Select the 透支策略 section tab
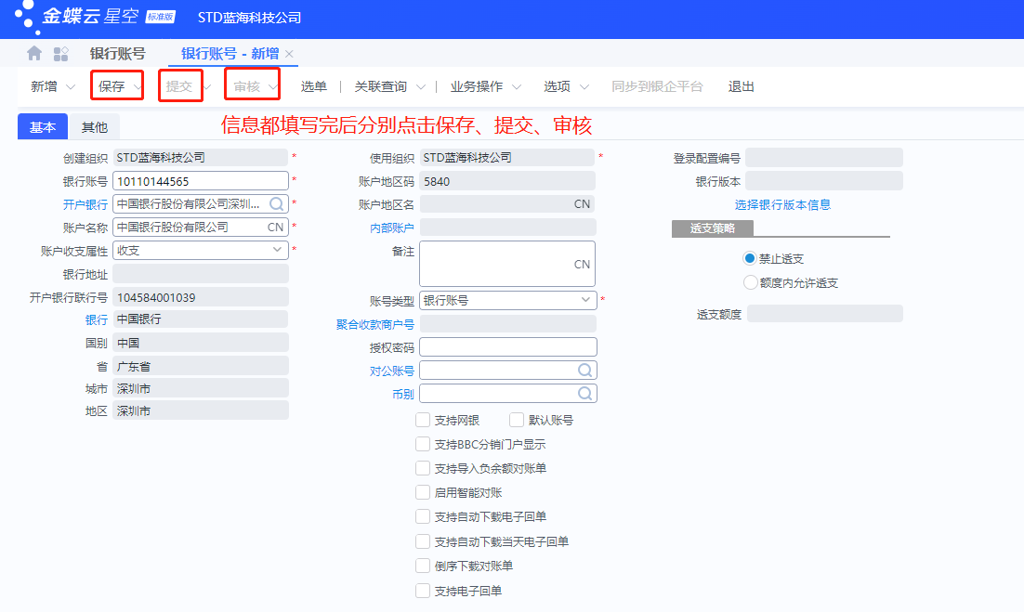This screenshot has width=1024, height=612. coord(712,228)
